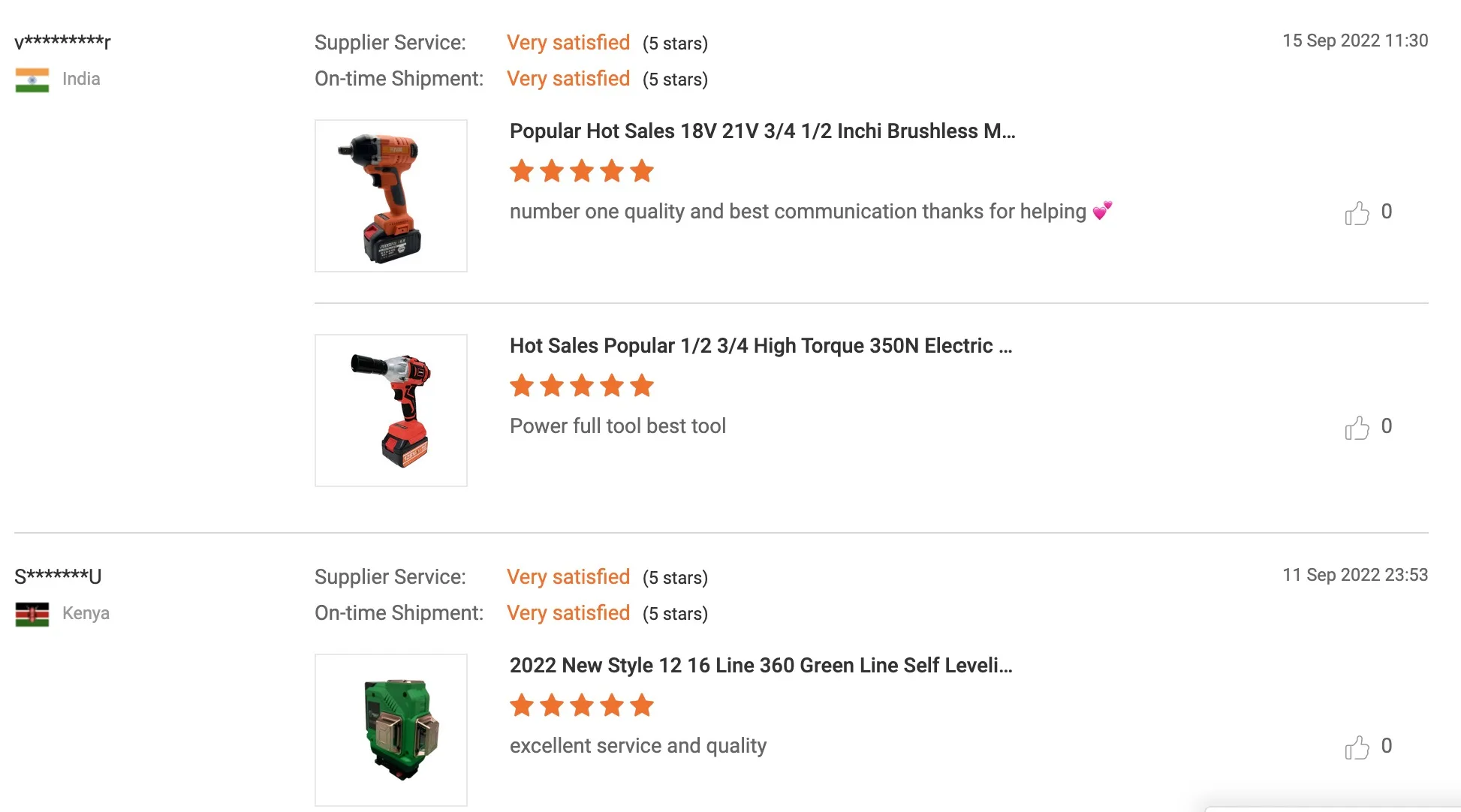Click the like count next to 'Power full tool' review
The width and height of the screenshot is (1461, 812).
point(1387,426)
